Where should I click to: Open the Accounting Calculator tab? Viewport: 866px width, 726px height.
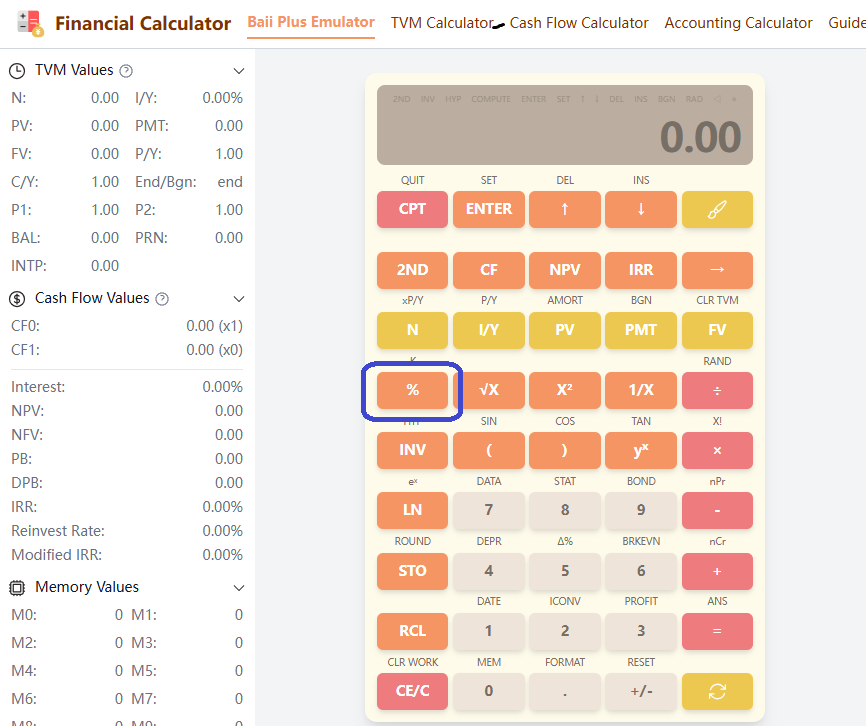[738, 22]
